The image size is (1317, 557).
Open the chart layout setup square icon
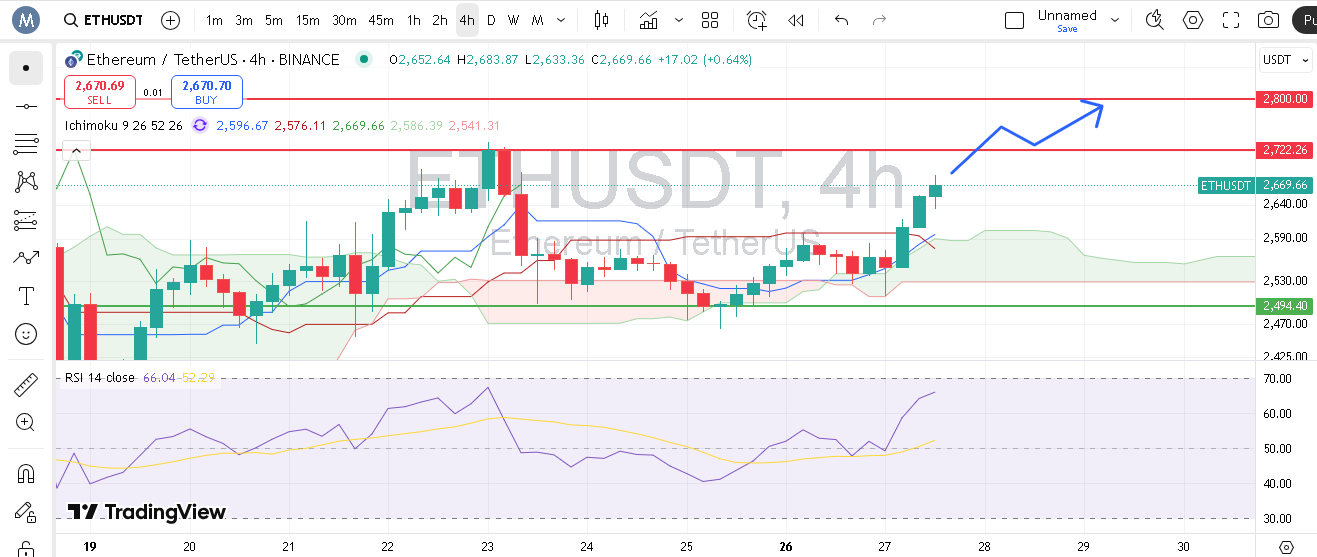click(x=1014, y=20)
